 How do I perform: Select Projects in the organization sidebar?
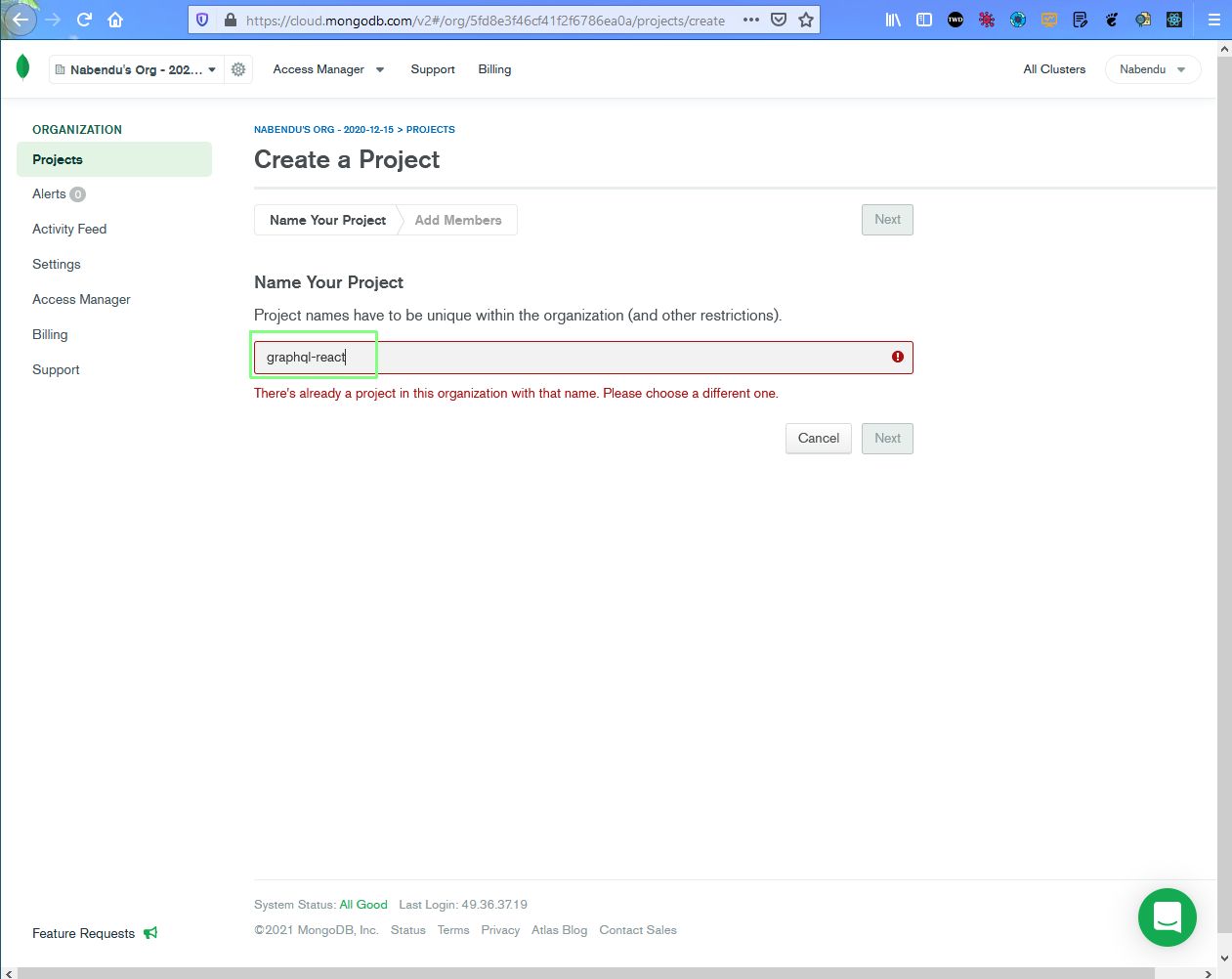(114, 159)
